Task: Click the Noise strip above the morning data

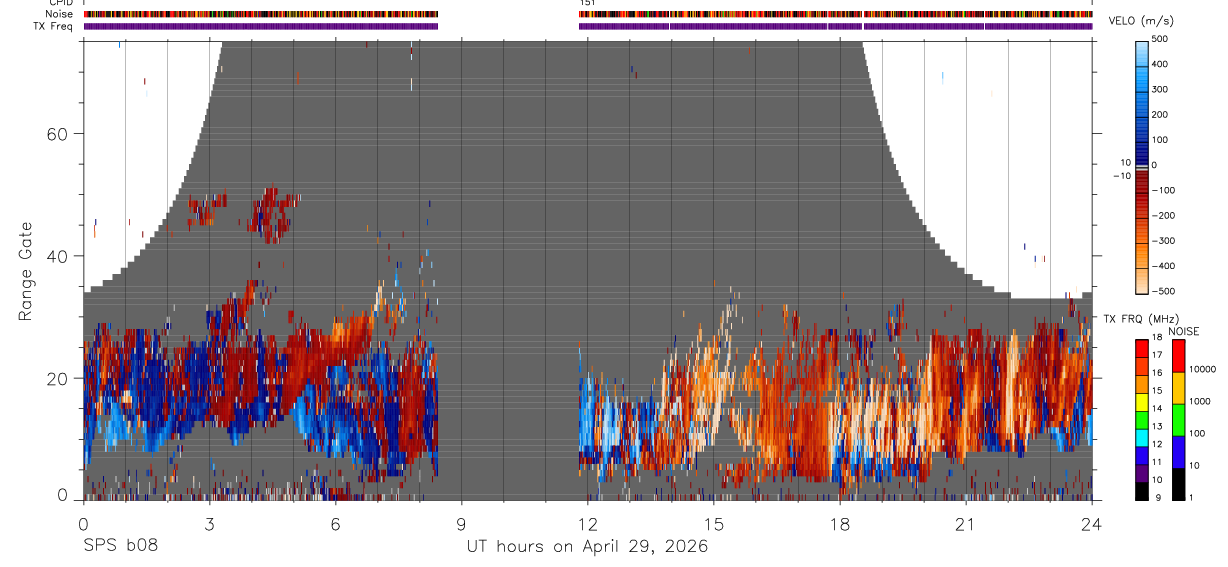Action: tap(261, 14)
